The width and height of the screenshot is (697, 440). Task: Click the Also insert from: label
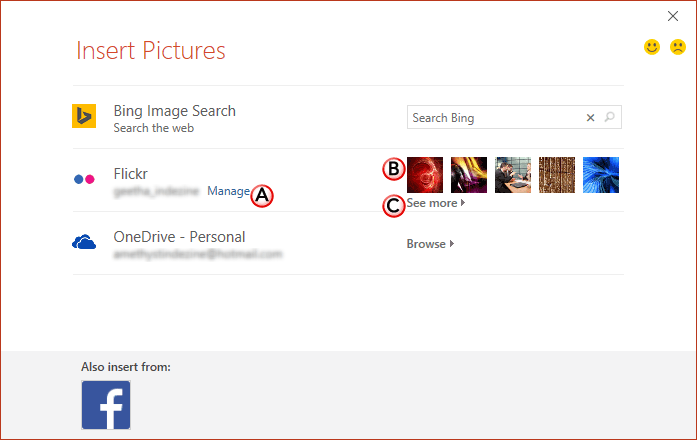[x=126, y=367]
